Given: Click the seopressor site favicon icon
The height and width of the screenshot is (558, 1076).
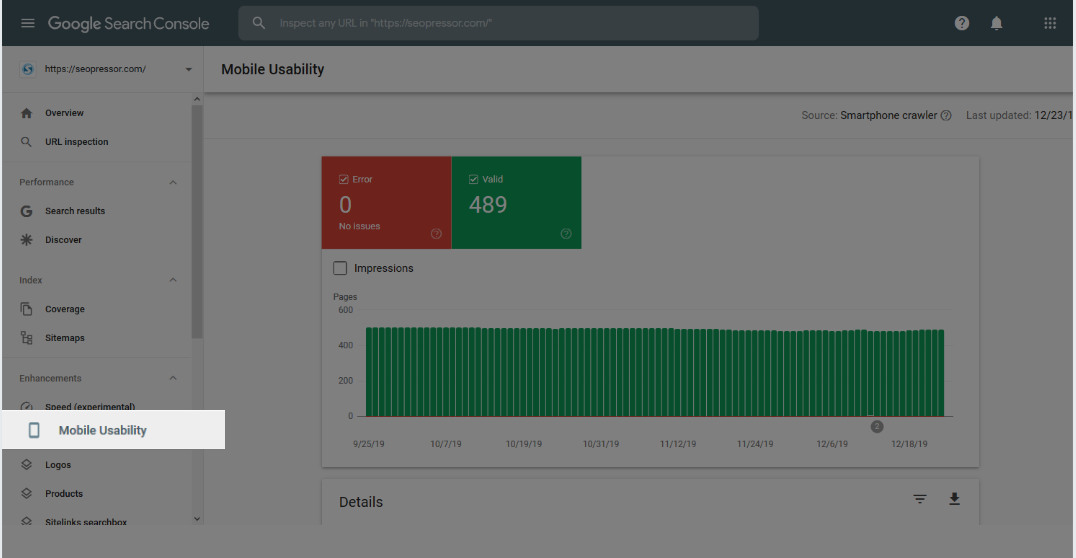Looking at the screenshot, I should [x=27, y=69].
